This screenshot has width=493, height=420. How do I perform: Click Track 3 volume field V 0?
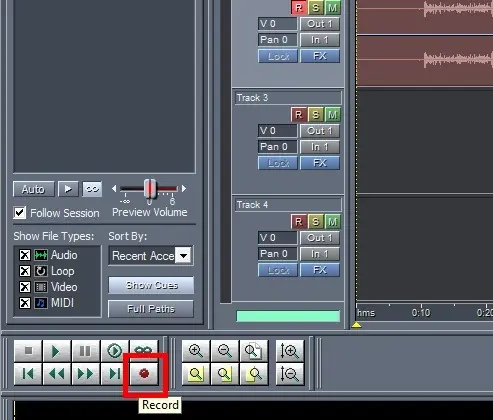[x=277, y=131]
